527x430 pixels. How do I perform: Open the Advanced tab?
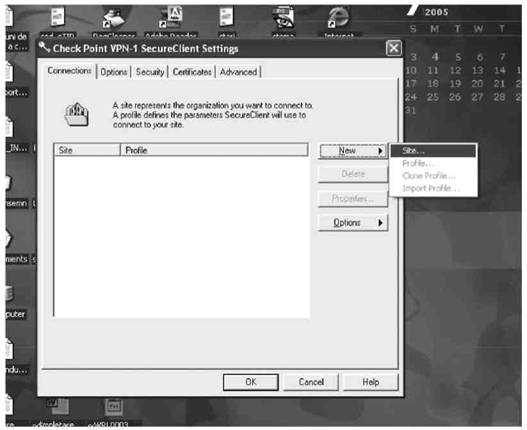click(238, 72)
